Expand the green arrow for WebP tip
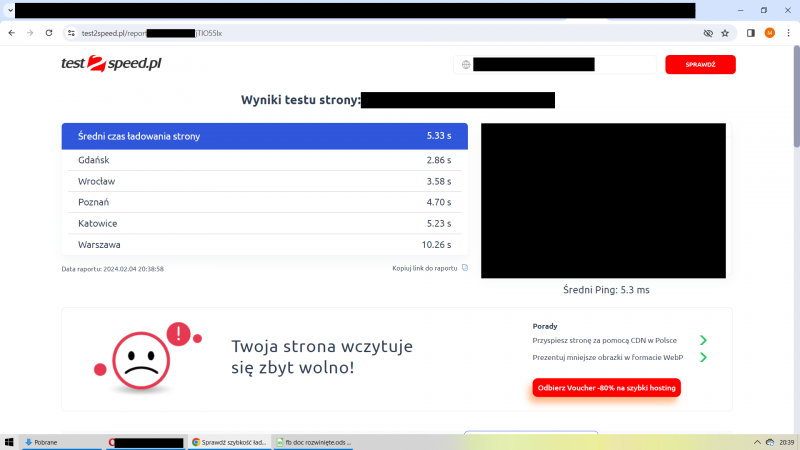 click(703, 358)
